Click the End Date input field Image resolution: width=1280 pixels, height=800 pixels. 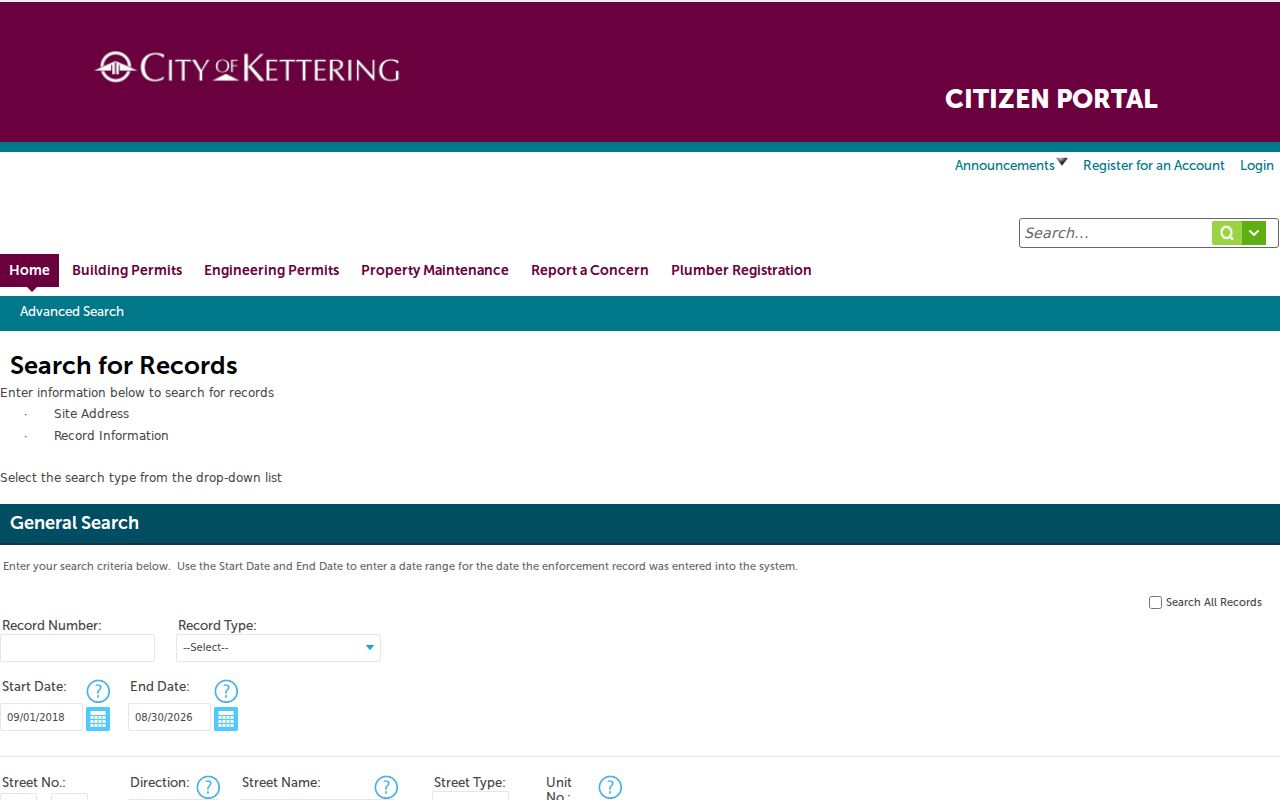(169, 717)
